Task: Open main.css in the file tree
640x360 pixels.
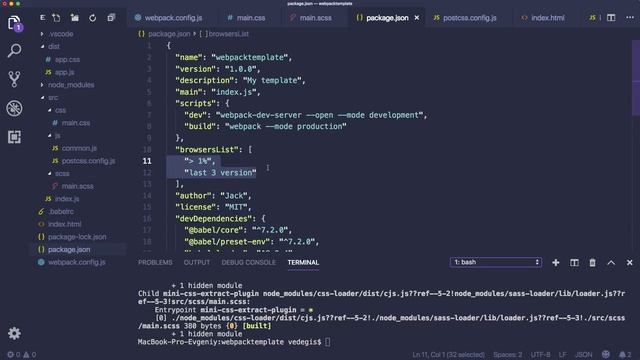Action: coord(76,123)
